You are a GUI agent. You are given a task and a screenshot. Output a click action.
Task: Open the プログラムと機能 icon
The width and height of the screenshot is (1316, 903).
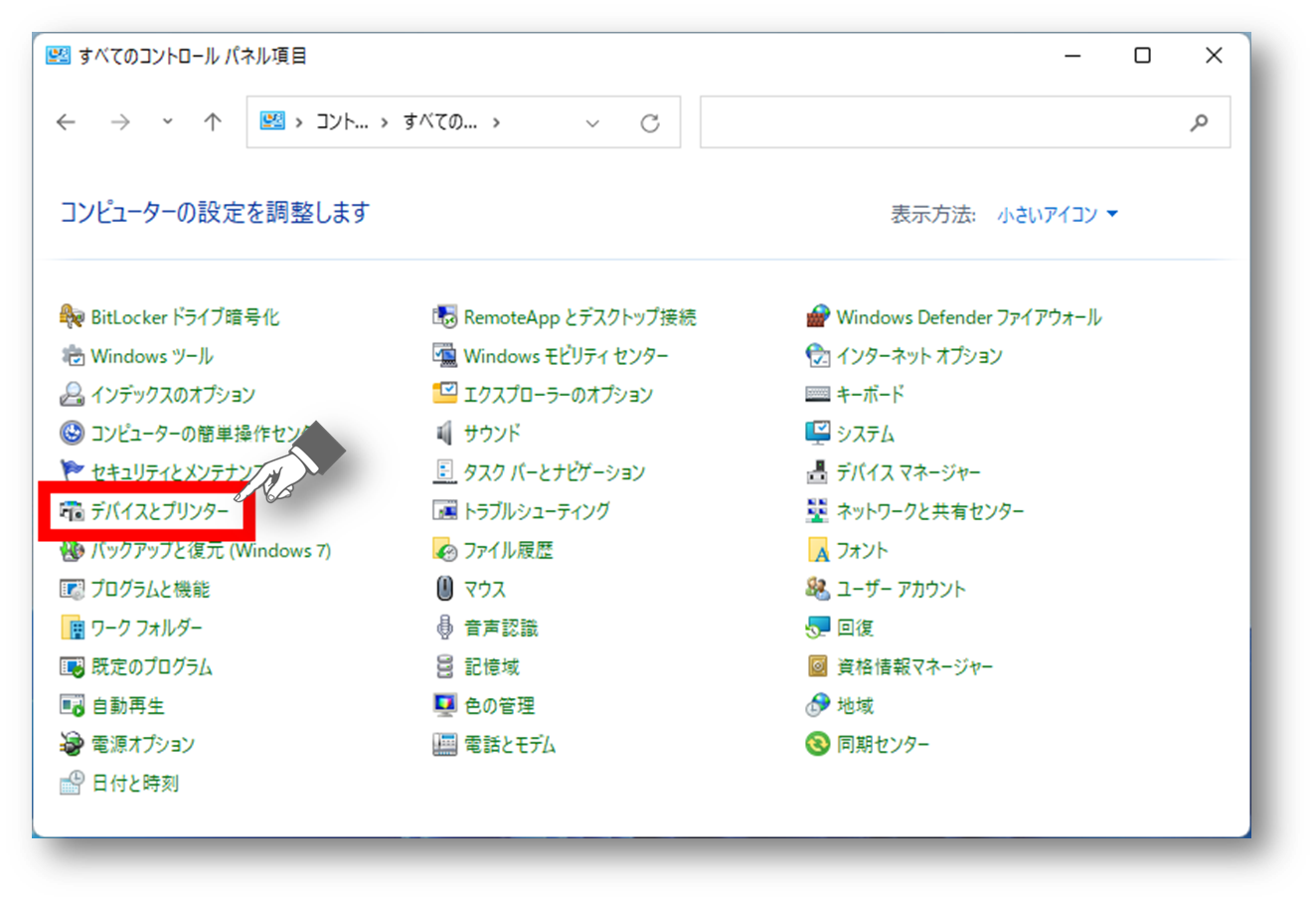click(x=72, y=589)
